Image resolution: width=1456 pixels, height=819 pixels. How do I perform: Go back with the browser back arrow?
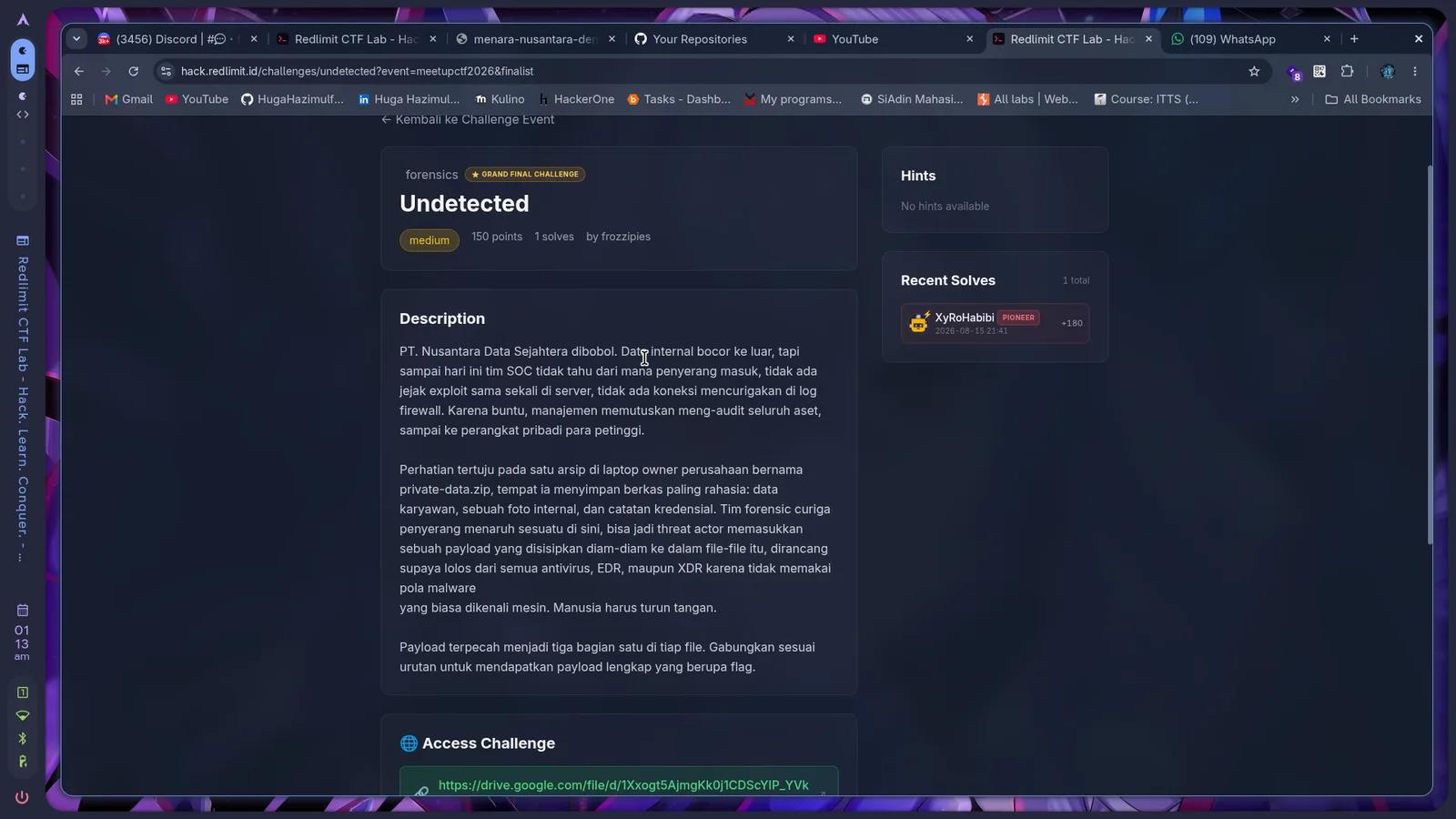(x=79, y=71)
